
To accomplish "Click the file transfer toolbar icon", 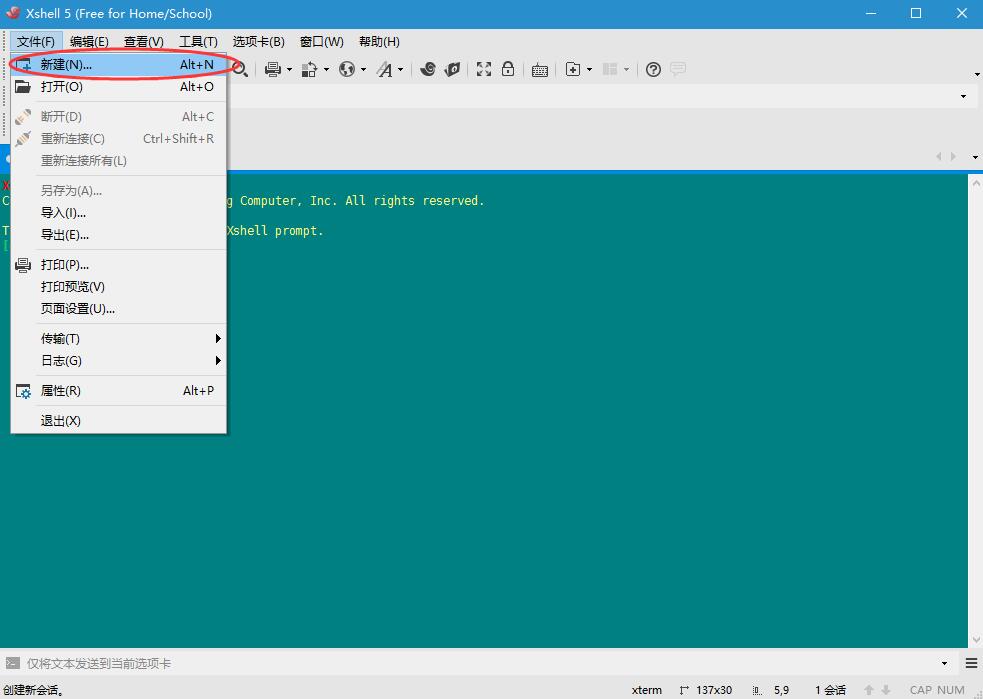I will (x=309, y=69).
